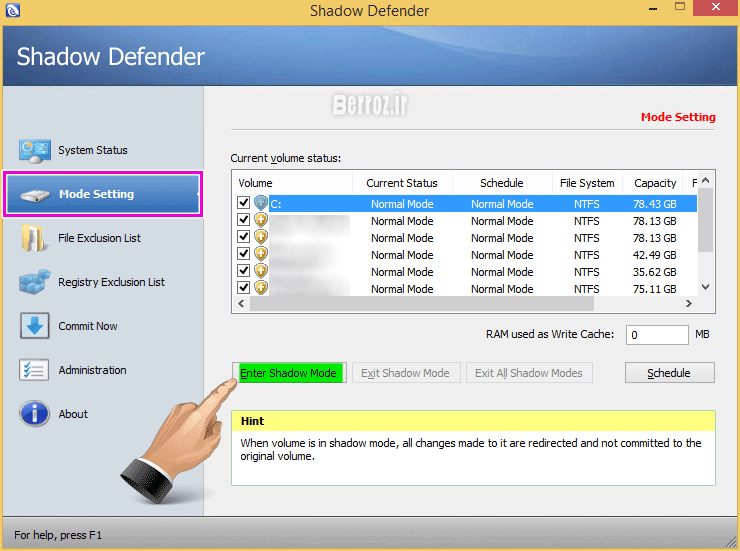Open File Exclusion List section

pyautogui.click(x=99, y=238)
